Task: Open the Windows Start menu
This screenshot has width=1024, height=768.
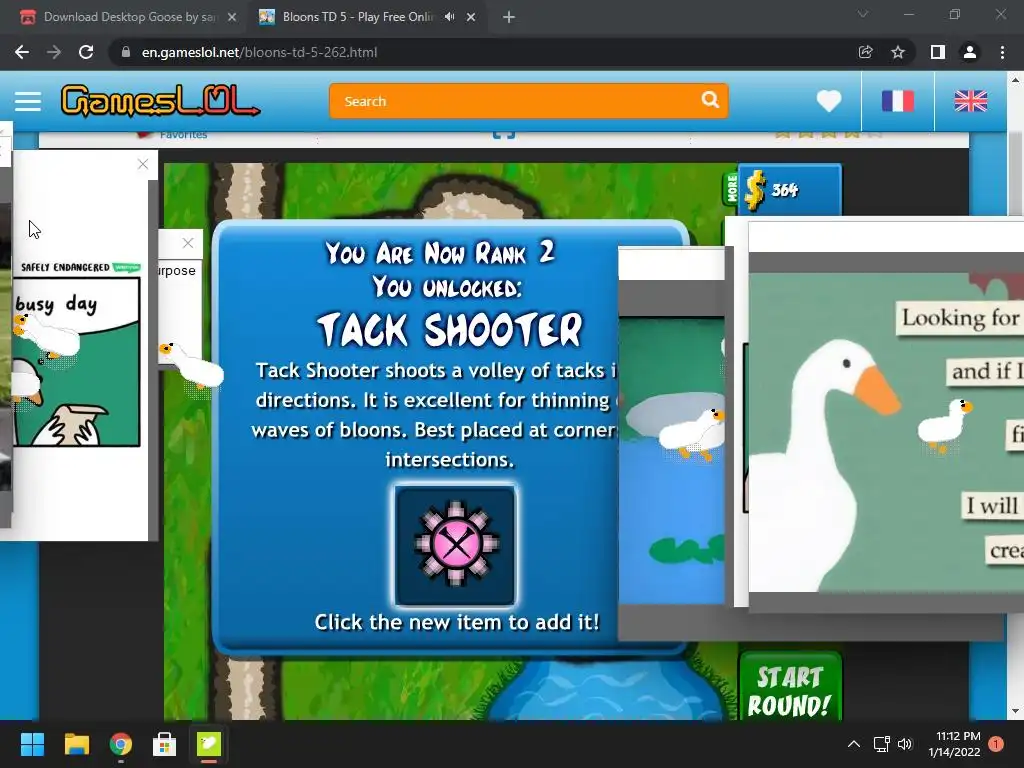Action: point(32,744)
